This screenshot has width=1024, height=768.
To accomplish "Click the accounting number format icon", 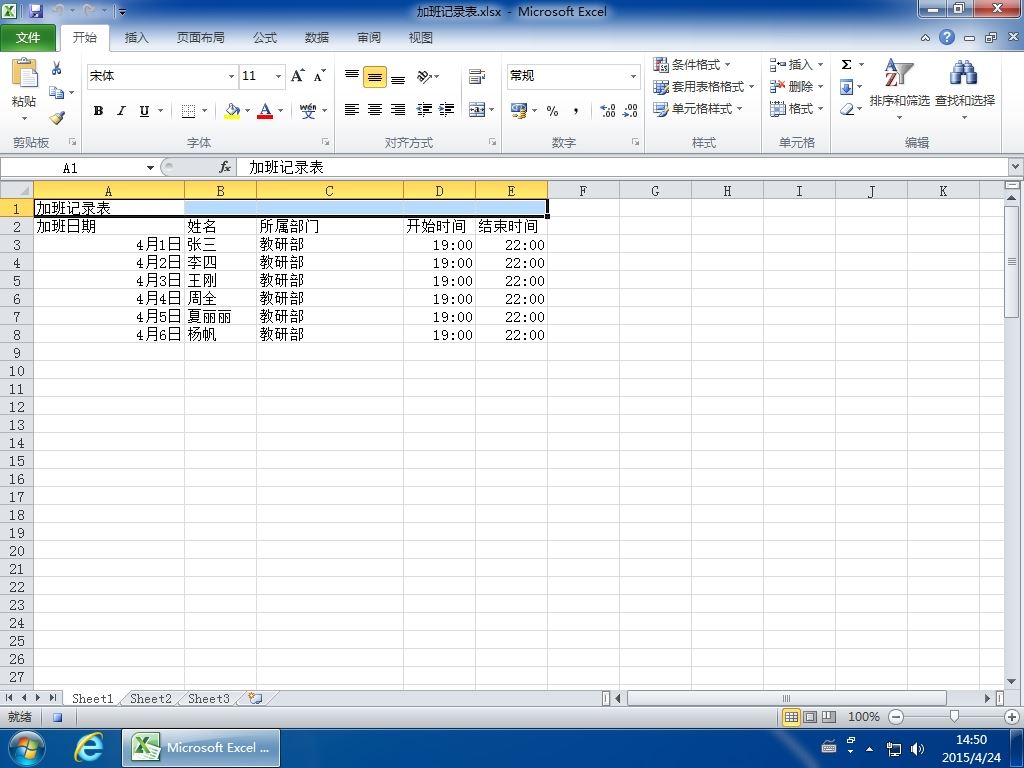I will tap(519, 110).
